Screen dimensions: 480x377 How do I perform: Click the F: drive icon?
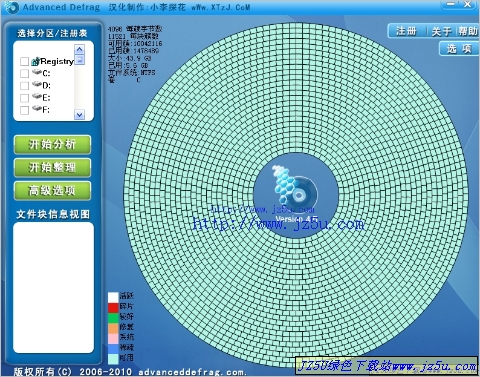[37, 109]
